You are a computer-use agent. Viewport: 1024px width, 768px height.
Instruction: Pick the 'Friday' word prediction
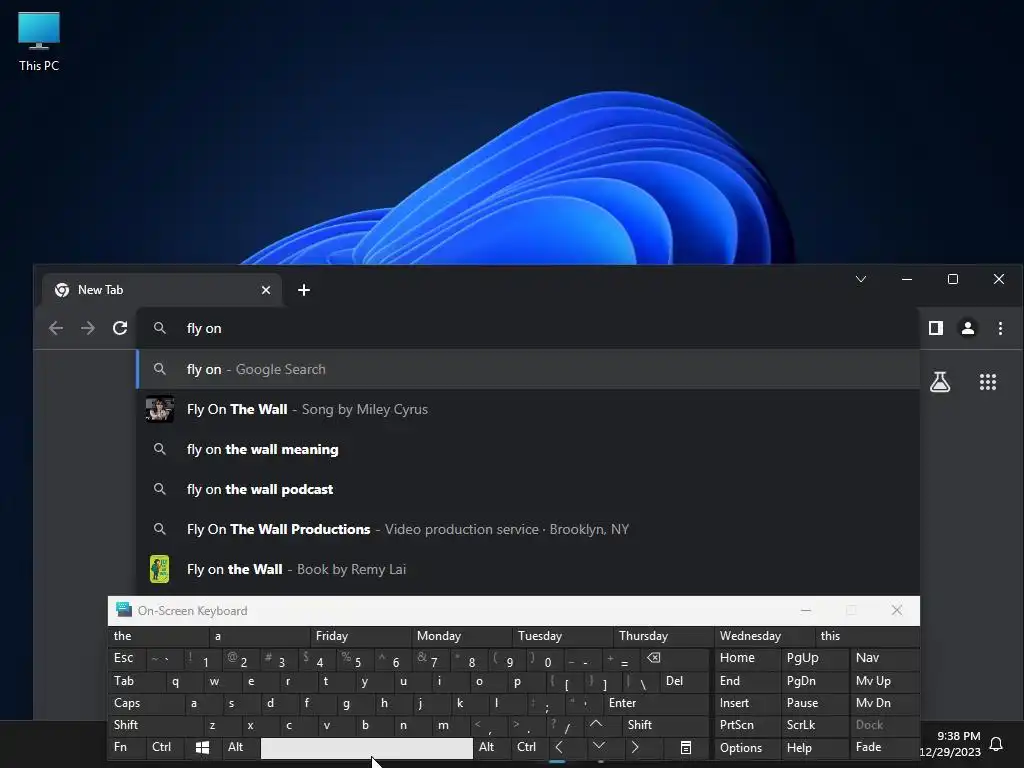click(360, 636)
